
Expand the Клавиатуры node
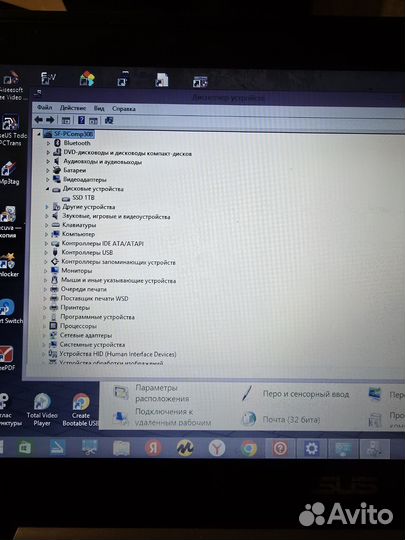pyautogui.click(x=46, y=225)
